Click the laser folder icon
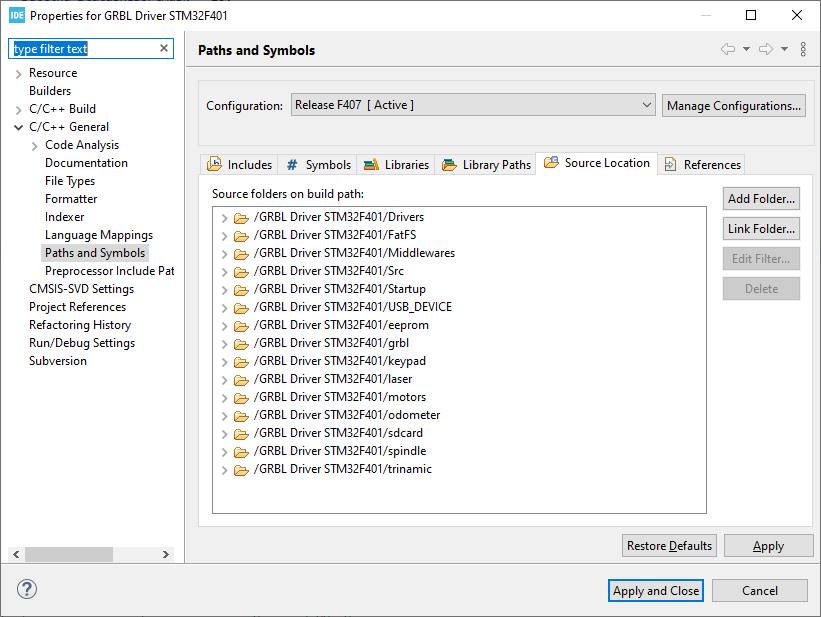Screen dimensions: 821x617 [241, 380]
